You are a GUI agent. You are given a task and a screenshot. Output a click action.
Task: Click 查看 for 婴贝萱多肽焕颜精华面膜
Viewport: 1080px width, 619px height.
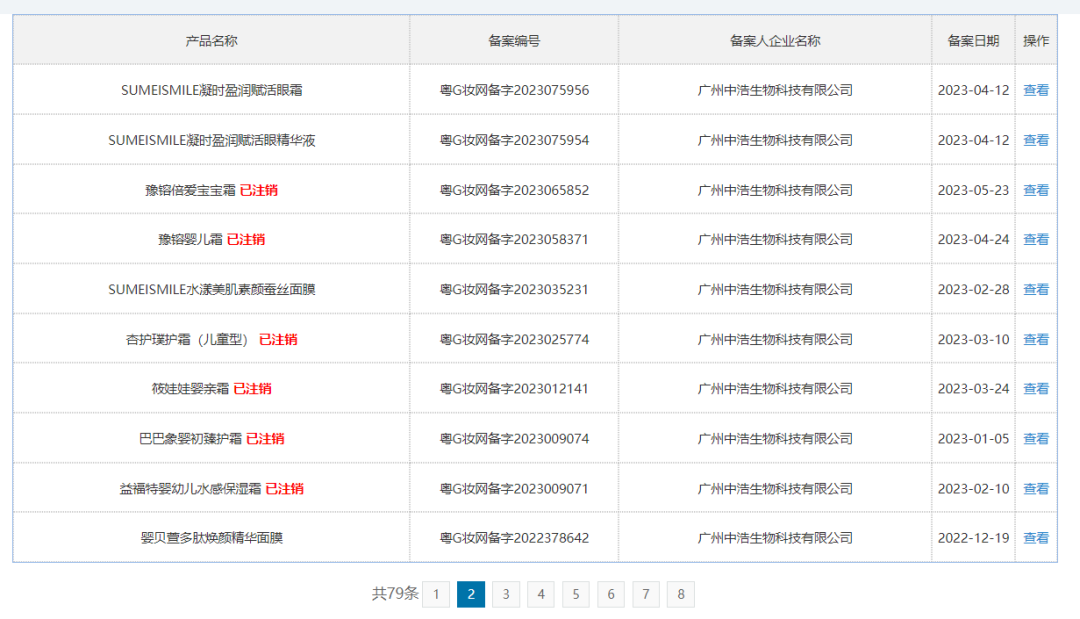1036,538
